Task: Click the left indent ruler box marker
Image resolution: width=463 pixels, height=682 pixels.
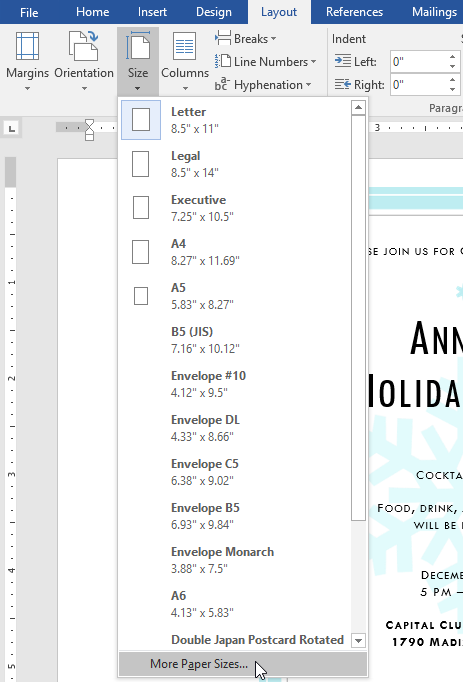Action: (89, 137)
